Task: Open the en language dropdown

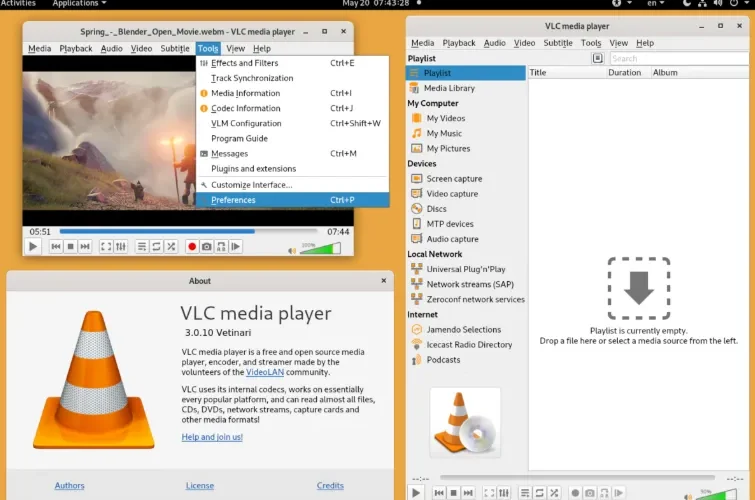Action: [x=655, y=3]
